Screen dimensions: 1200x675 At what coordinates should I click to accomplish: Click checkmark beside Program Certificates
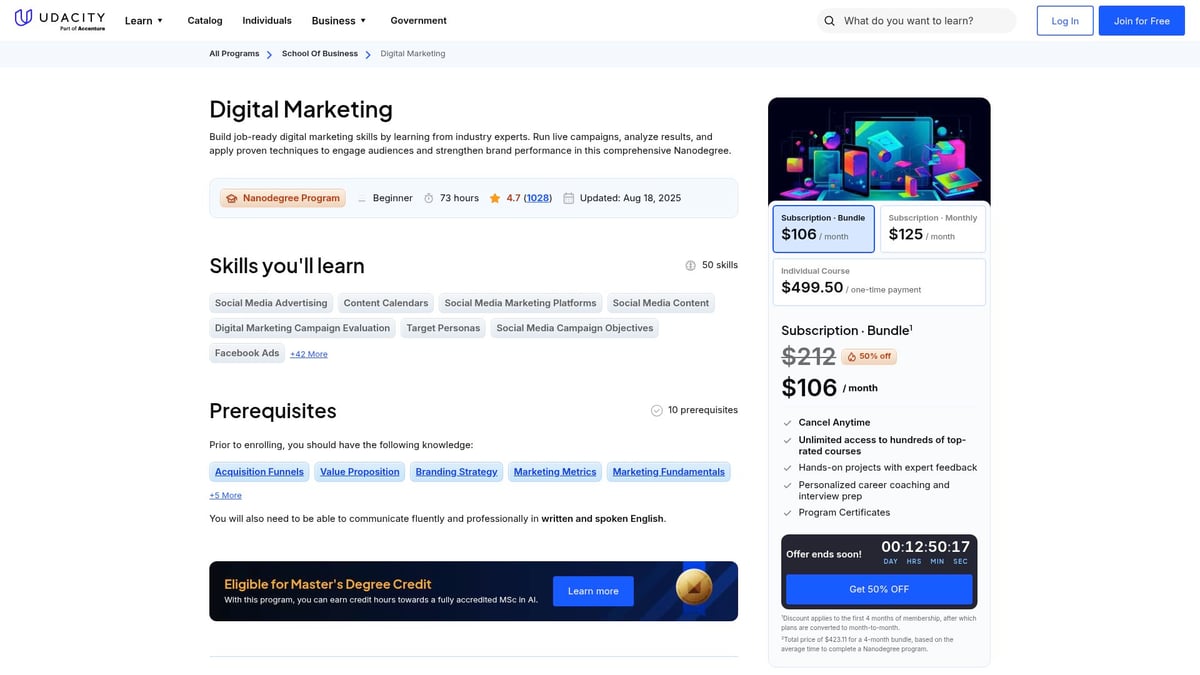pyautogui.click(x=787, y=513)
